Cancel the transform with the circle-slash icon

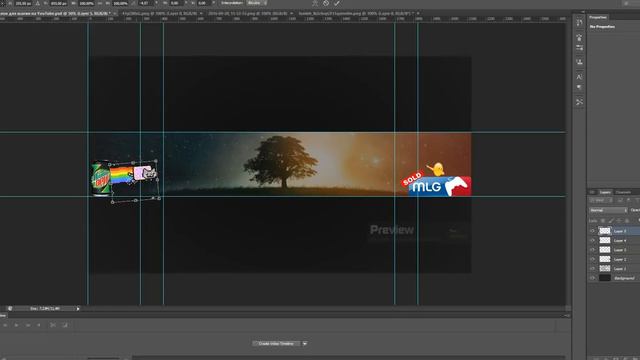click(x=326, y=3)
